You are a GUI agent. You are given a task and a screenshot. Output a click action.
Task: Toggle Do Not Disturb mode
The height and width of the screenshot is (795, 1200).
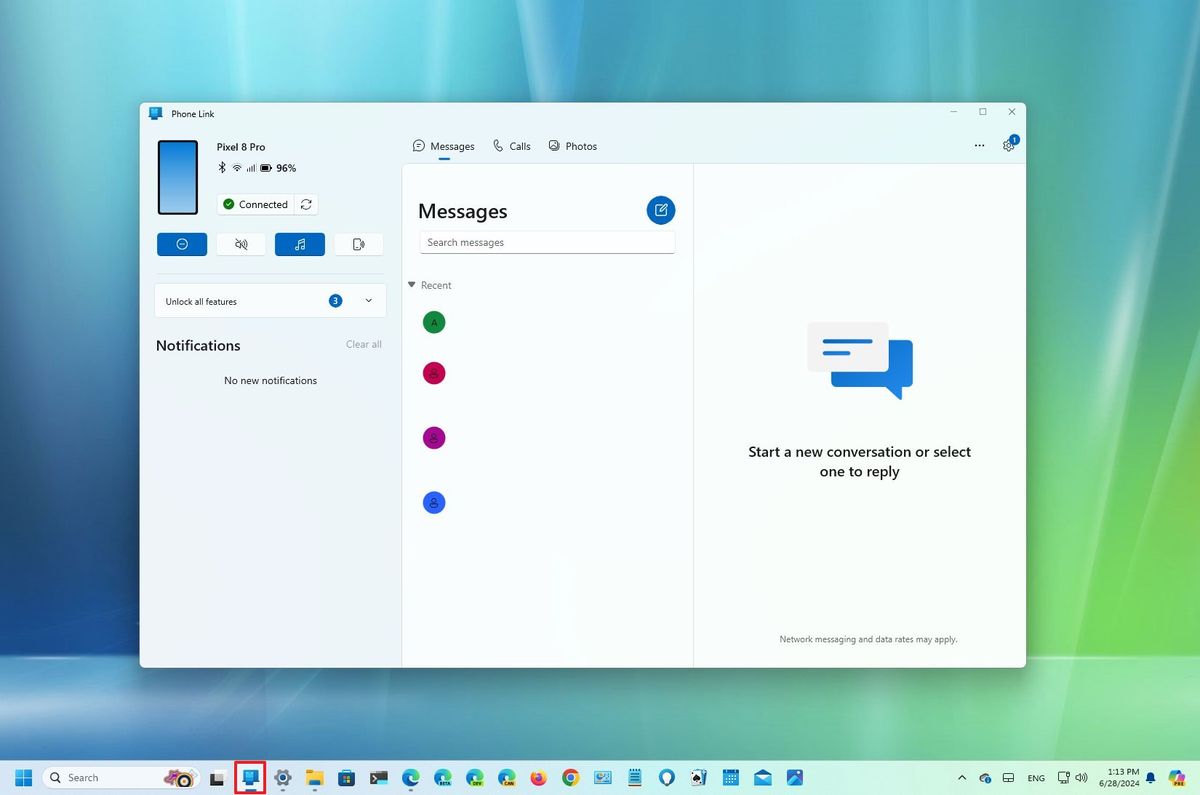tap(181, 244)
